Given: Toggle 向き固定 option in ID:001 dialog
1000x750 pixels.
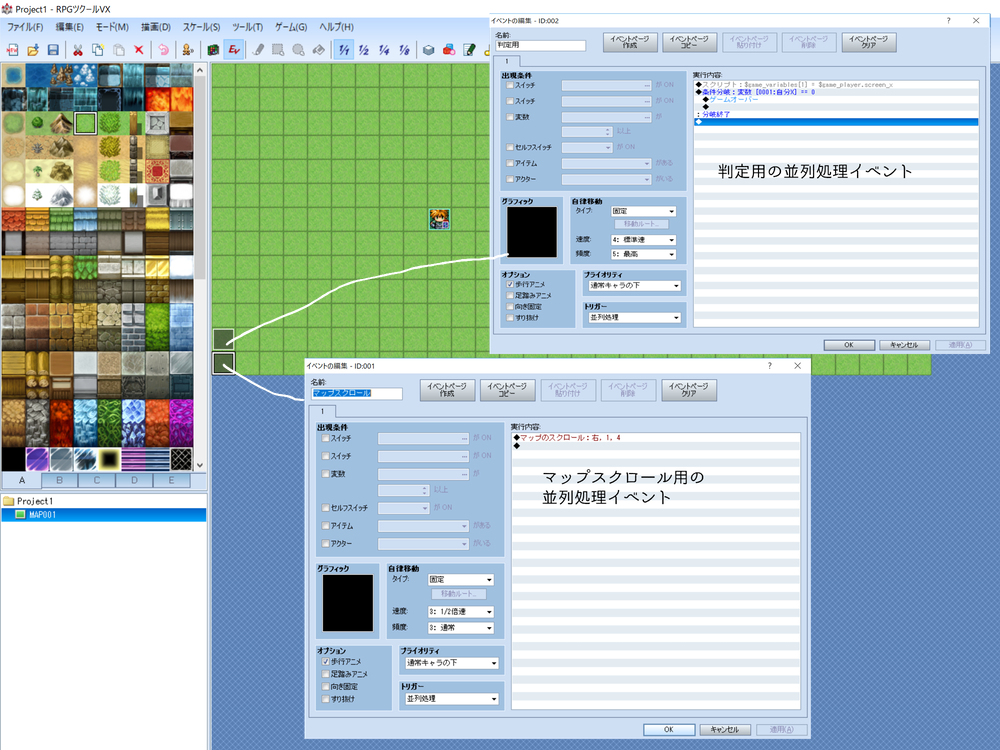Looking at the screenshot, I should coord(326,687).
